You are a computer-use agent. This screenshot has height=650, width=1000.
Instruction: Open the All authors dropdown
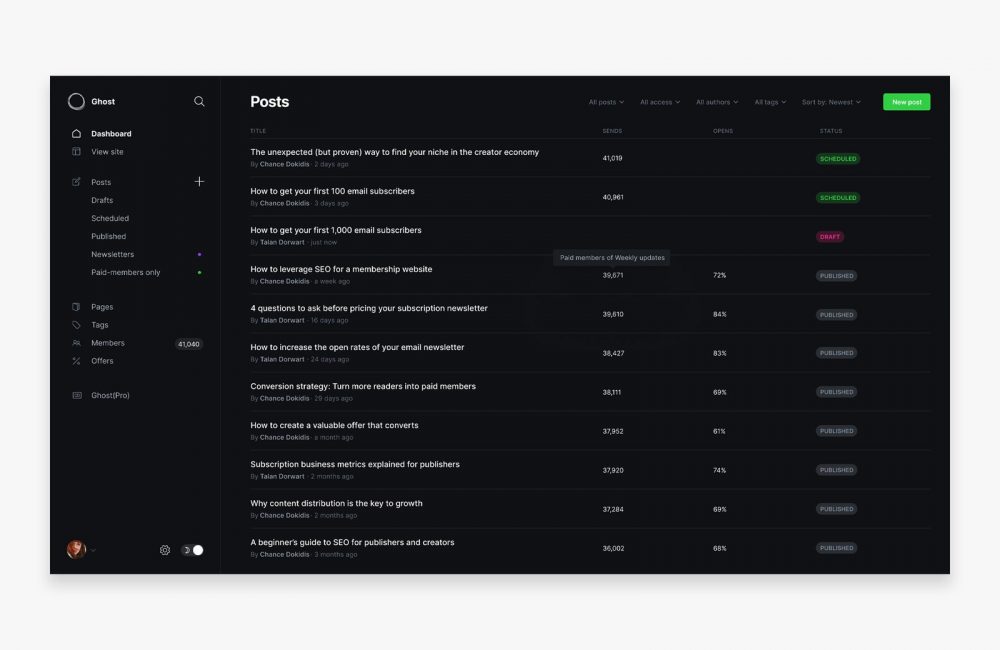tap(717, 102)
